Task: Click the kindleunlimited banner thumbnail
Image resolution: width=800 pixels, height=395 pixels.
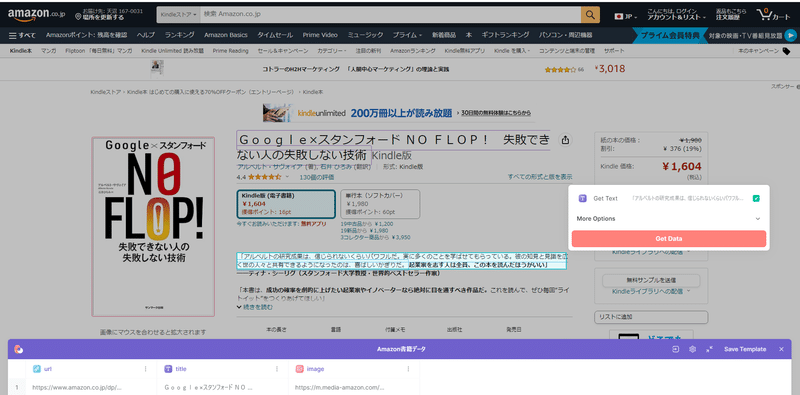Action: 278,113
